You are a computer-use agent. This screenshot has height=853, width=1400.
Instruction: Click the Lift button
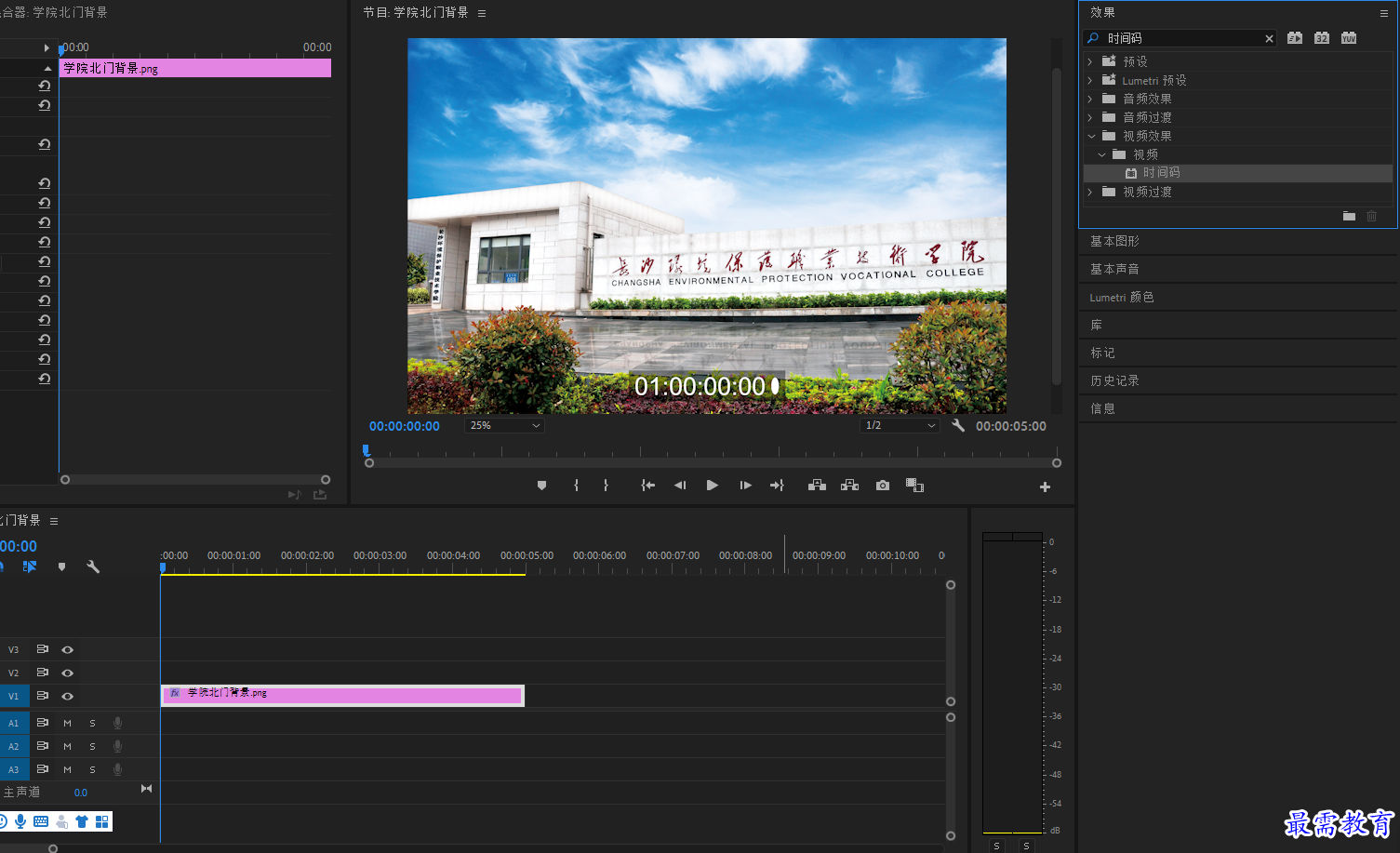(817, 486)
